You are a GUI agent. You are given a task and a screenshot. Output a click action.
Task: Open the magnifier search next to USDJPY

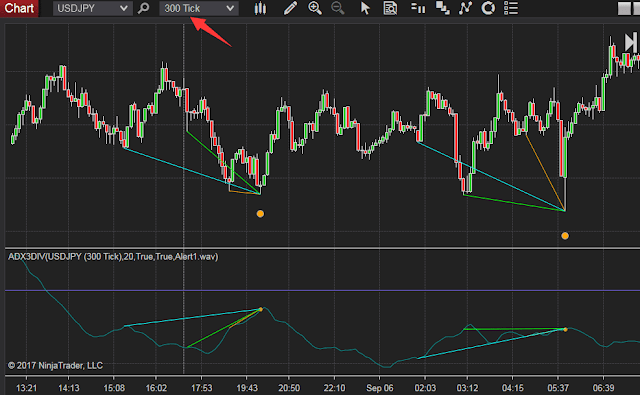pos(144,8)
